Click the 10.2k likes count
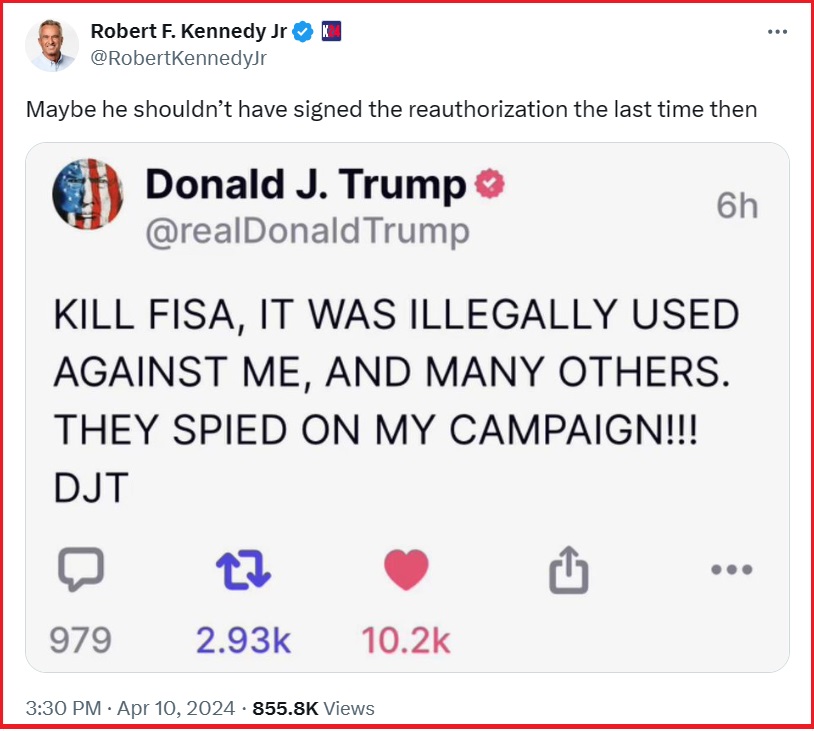The image size is (814, 731). tap(406, 640)
